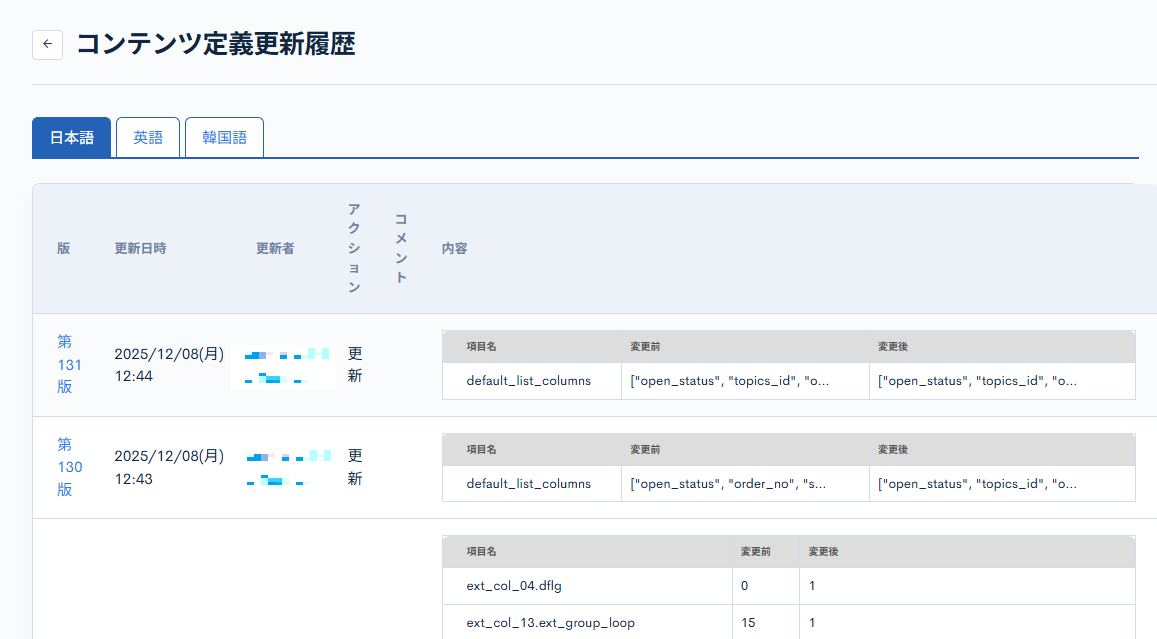The height and width of the screenshot is (639, 1157).
Task: Click the 更新者 column header
Action: [275, 249]
